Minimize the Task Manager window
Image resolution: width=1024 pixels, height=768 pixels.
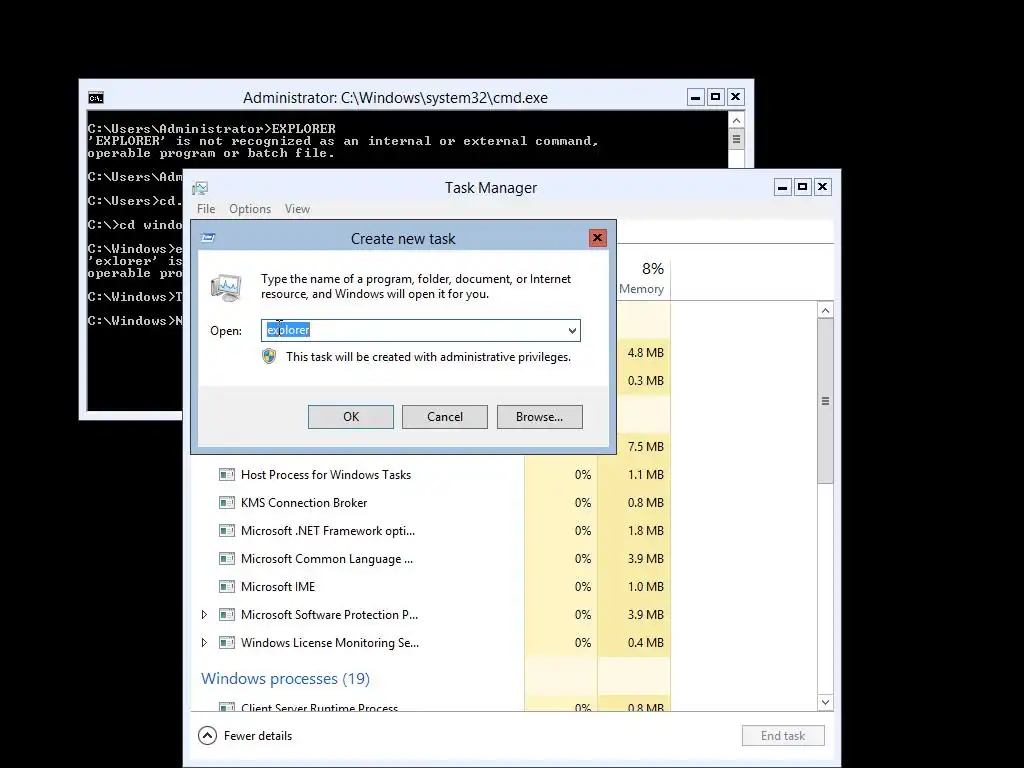tap(782, 187)
